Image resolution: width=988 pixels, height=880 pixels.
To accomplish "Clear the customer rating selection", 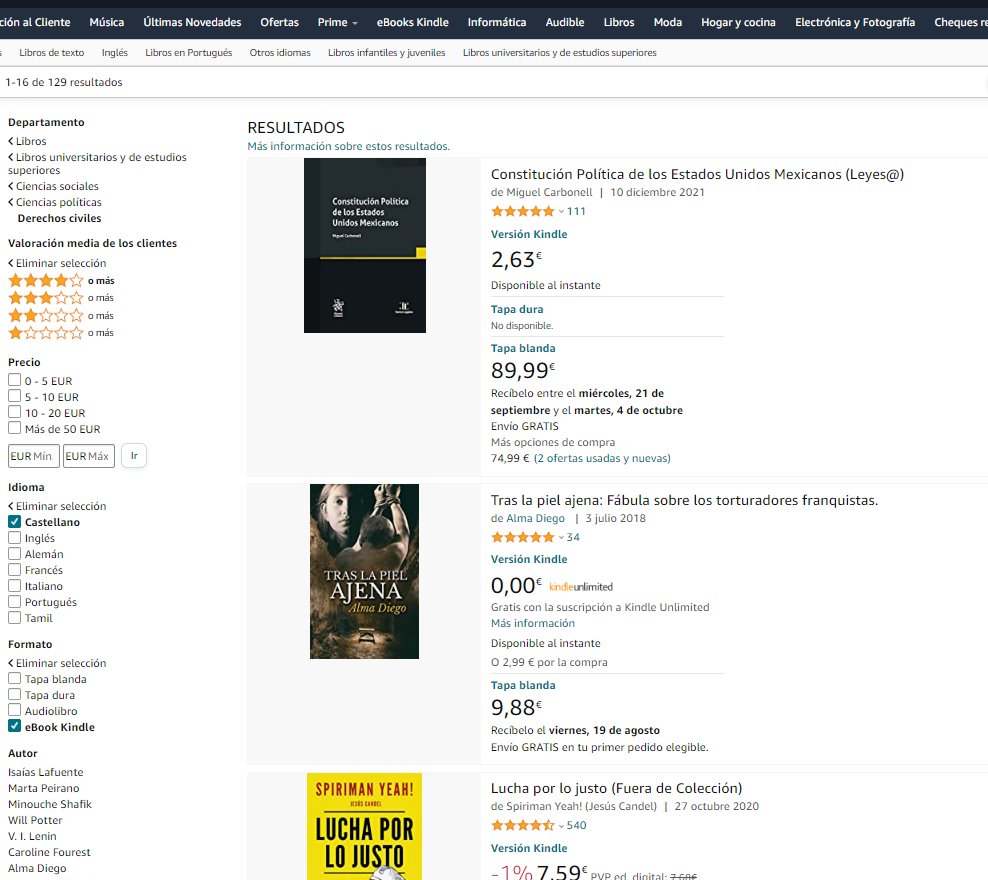I will coord(57,263).
